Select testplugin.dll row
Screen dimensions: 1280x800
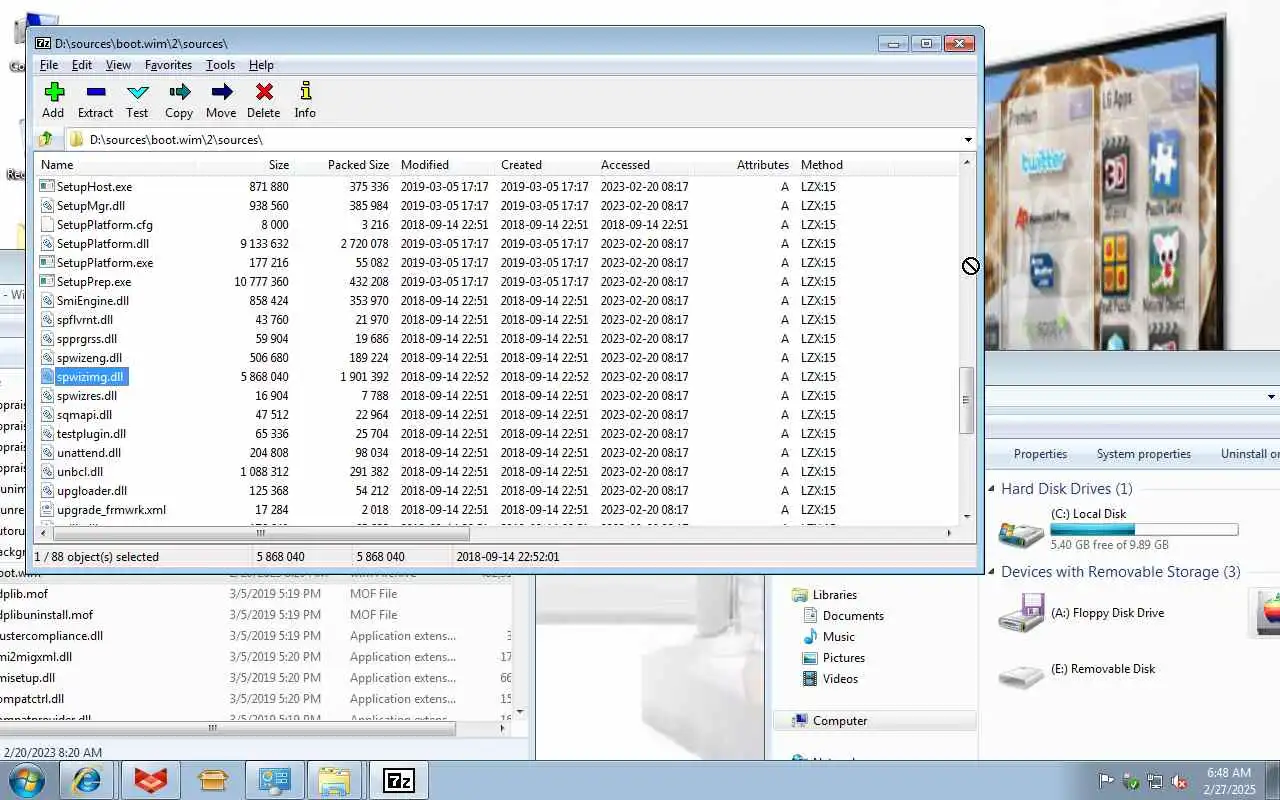497,433
